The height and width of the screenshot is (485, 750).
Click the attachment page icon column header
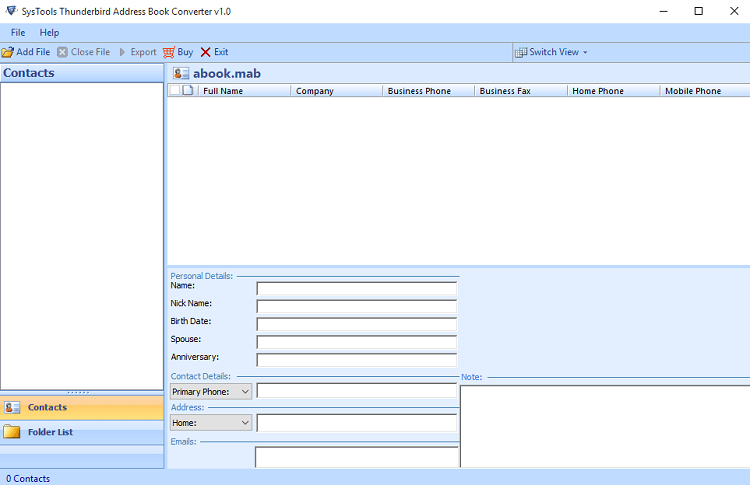[188, 90]
